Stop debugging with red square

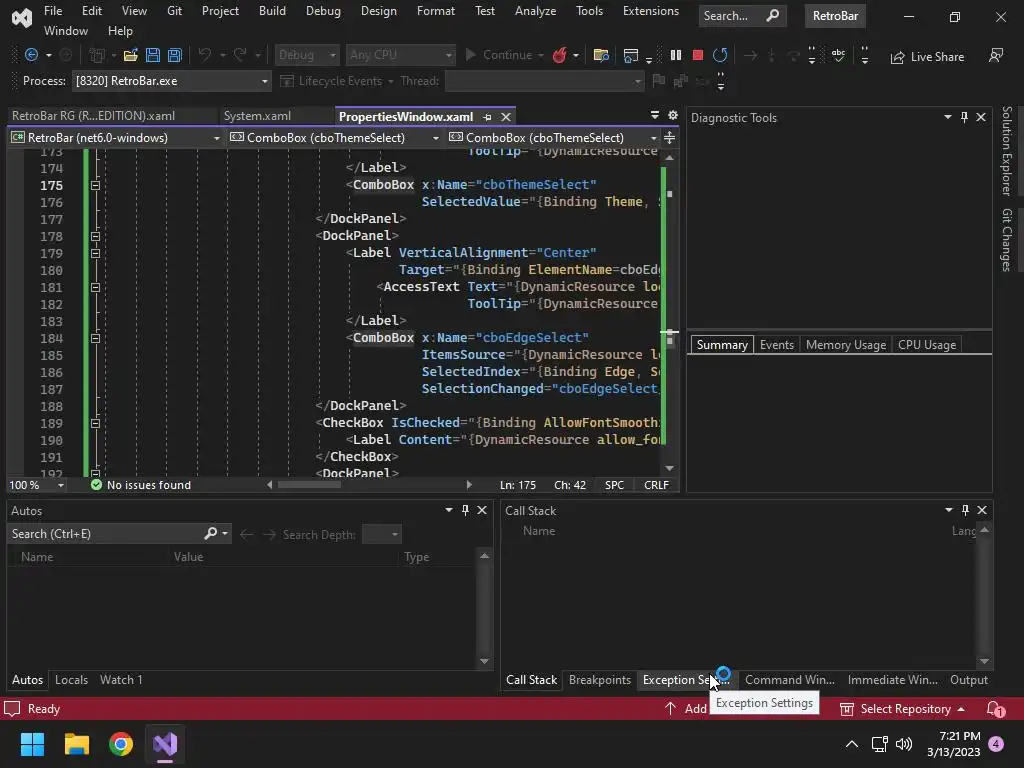click(x=697, y=56)
